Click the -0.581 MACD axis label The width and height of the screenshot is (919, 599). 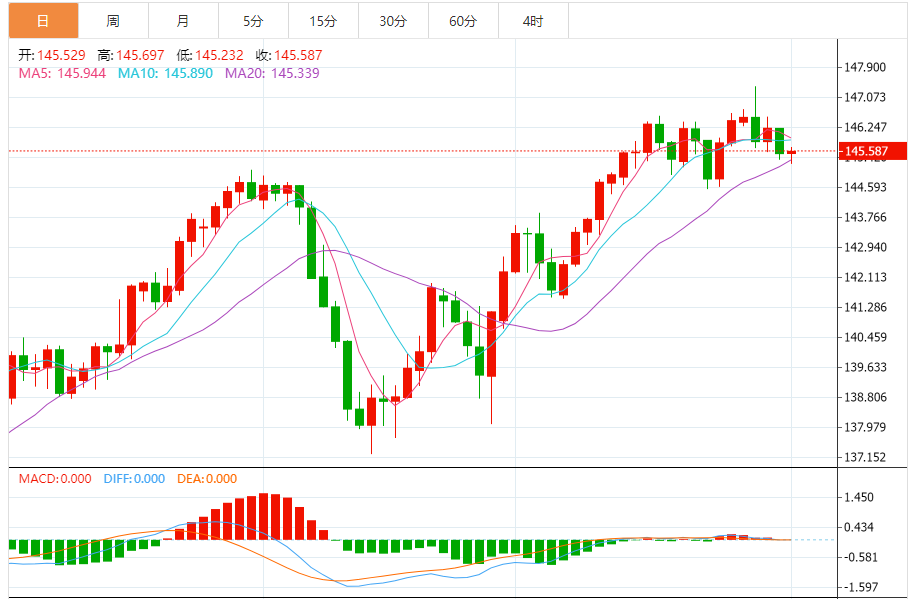[860, 557]
